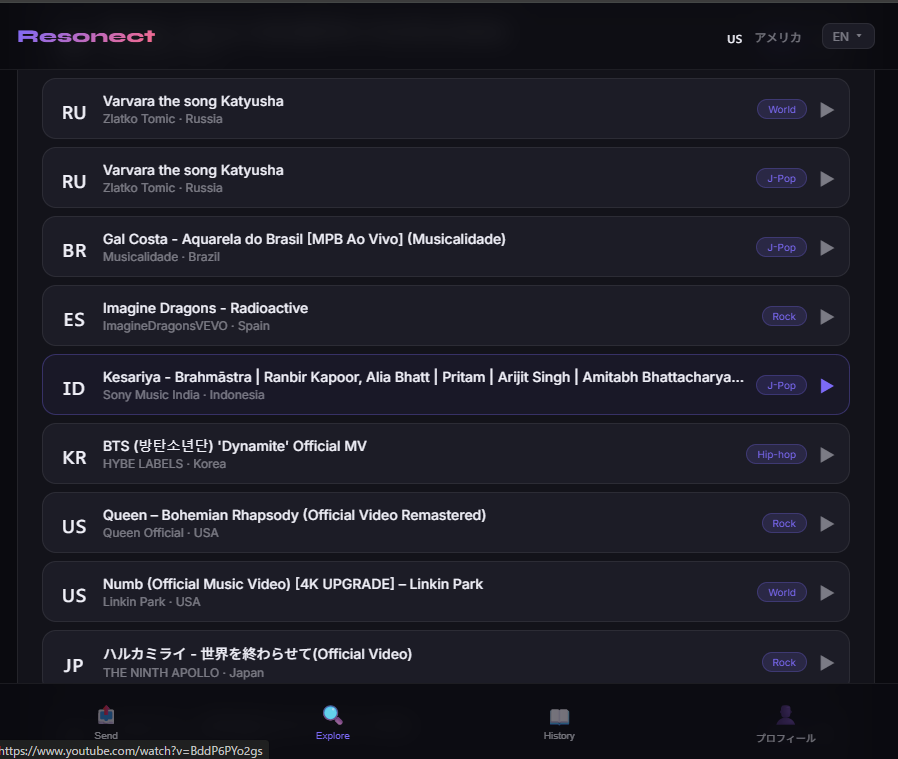Screen dimensions: 898x759
Task: Select title Kesariya - Brahmāstra
Action: pos(423,377)
